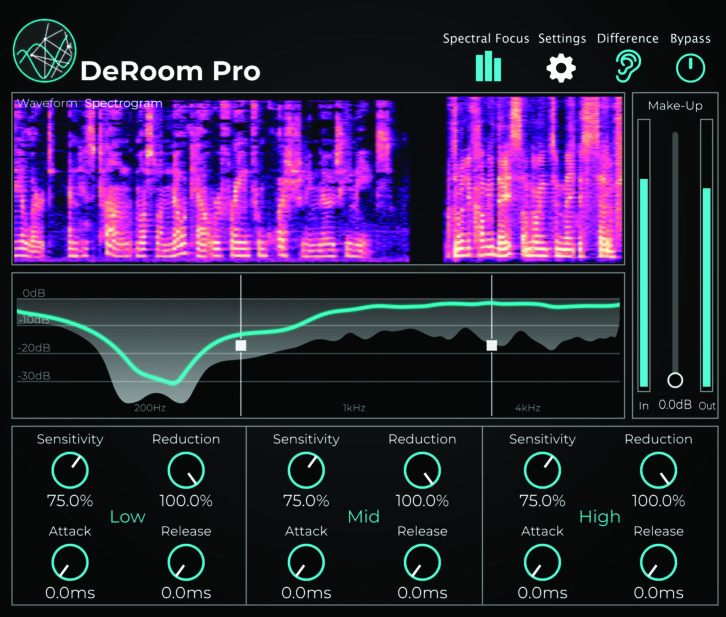The image size is (726, 617).
Task: Click the Settings label text
Action: pos(562,38)
